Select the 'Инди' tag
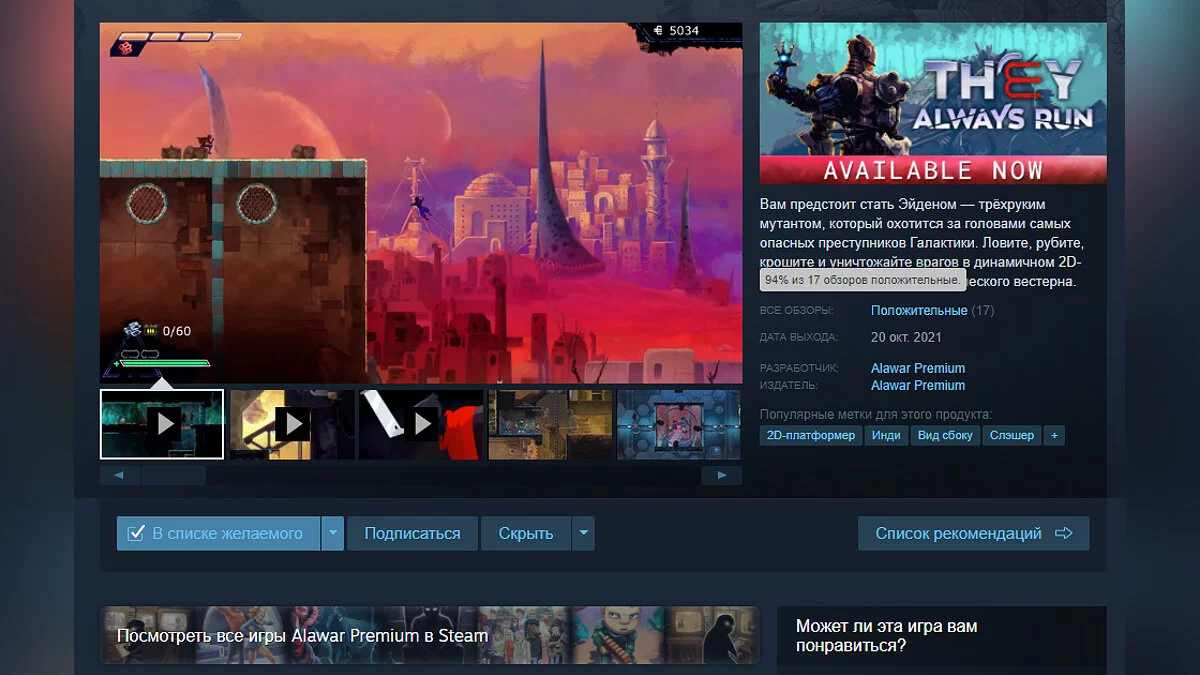 point(886,435)
